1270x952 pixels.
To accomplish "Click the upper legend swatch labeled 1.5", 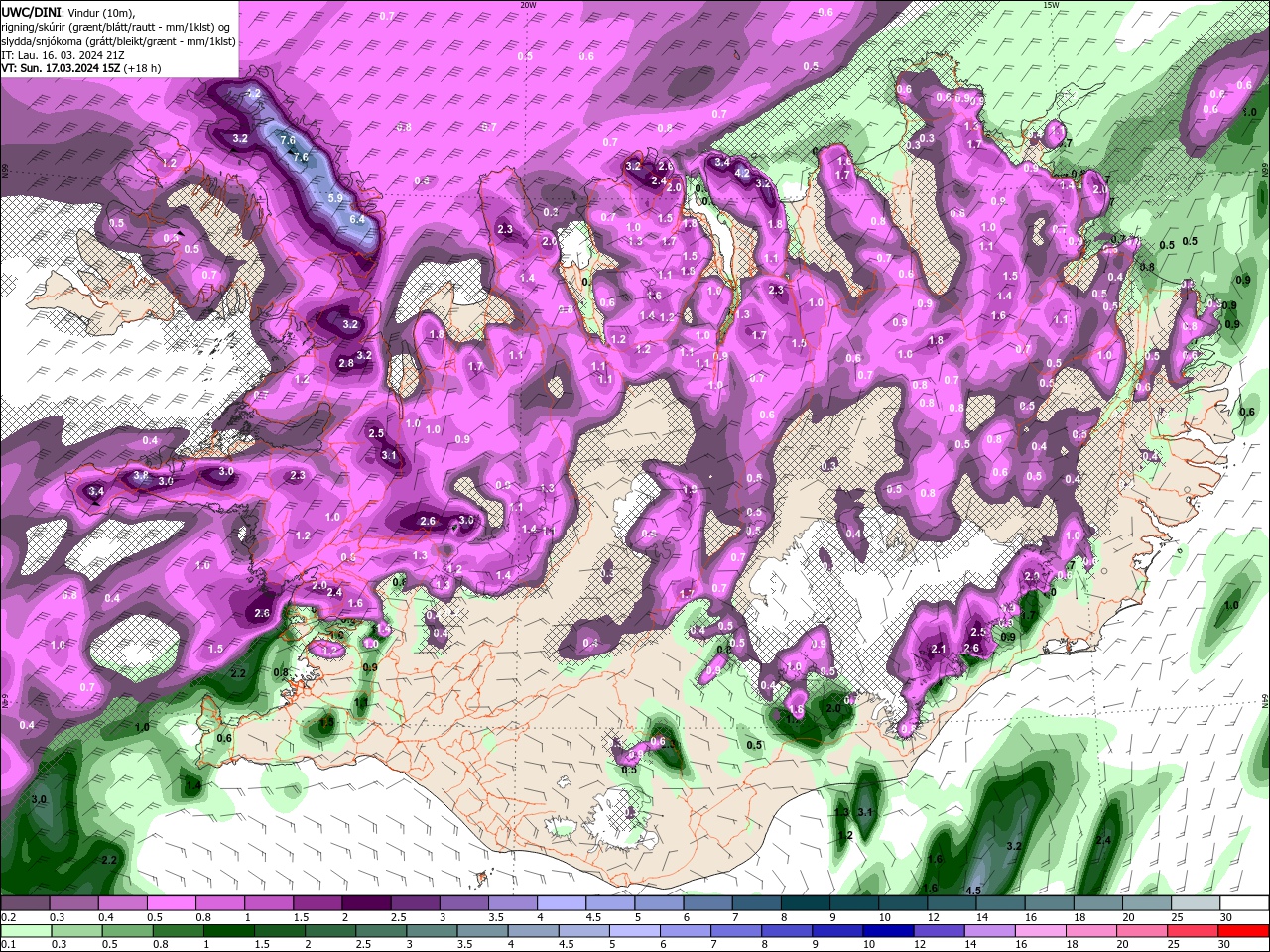I will [x=317, y=903].
